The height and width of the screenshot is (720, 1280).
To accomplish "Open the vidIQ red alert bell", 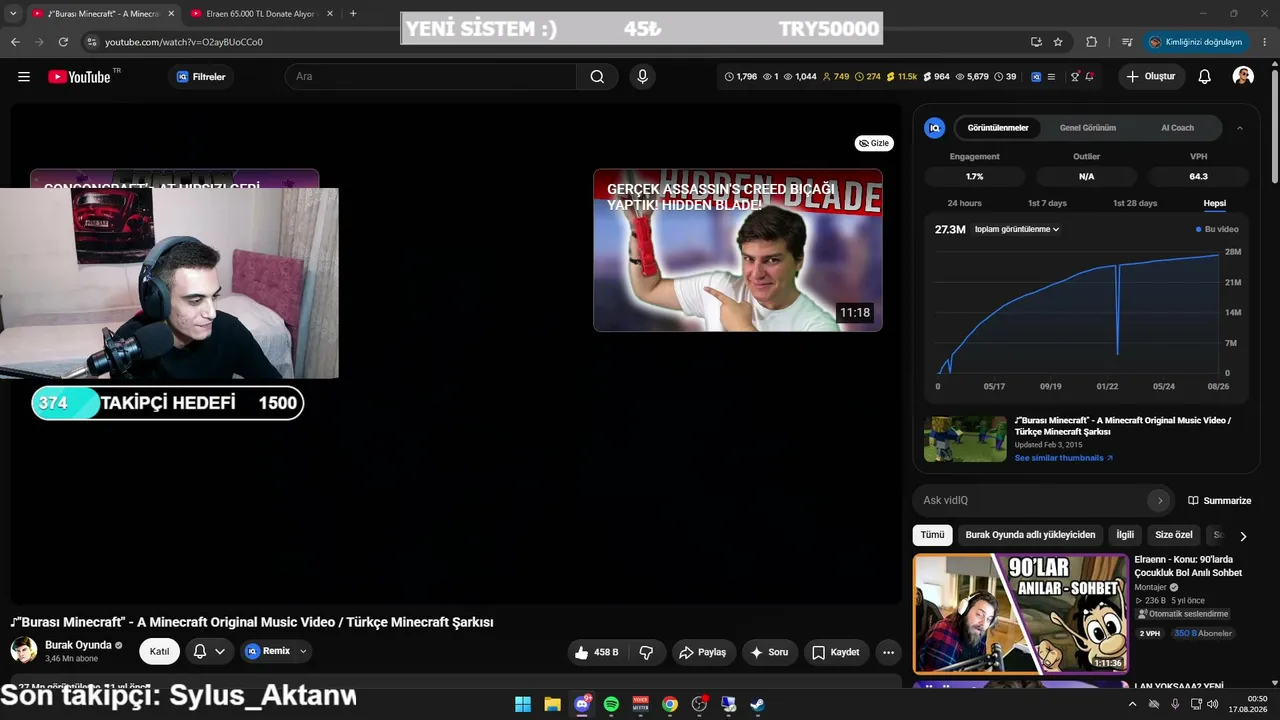I will 1089,77.
